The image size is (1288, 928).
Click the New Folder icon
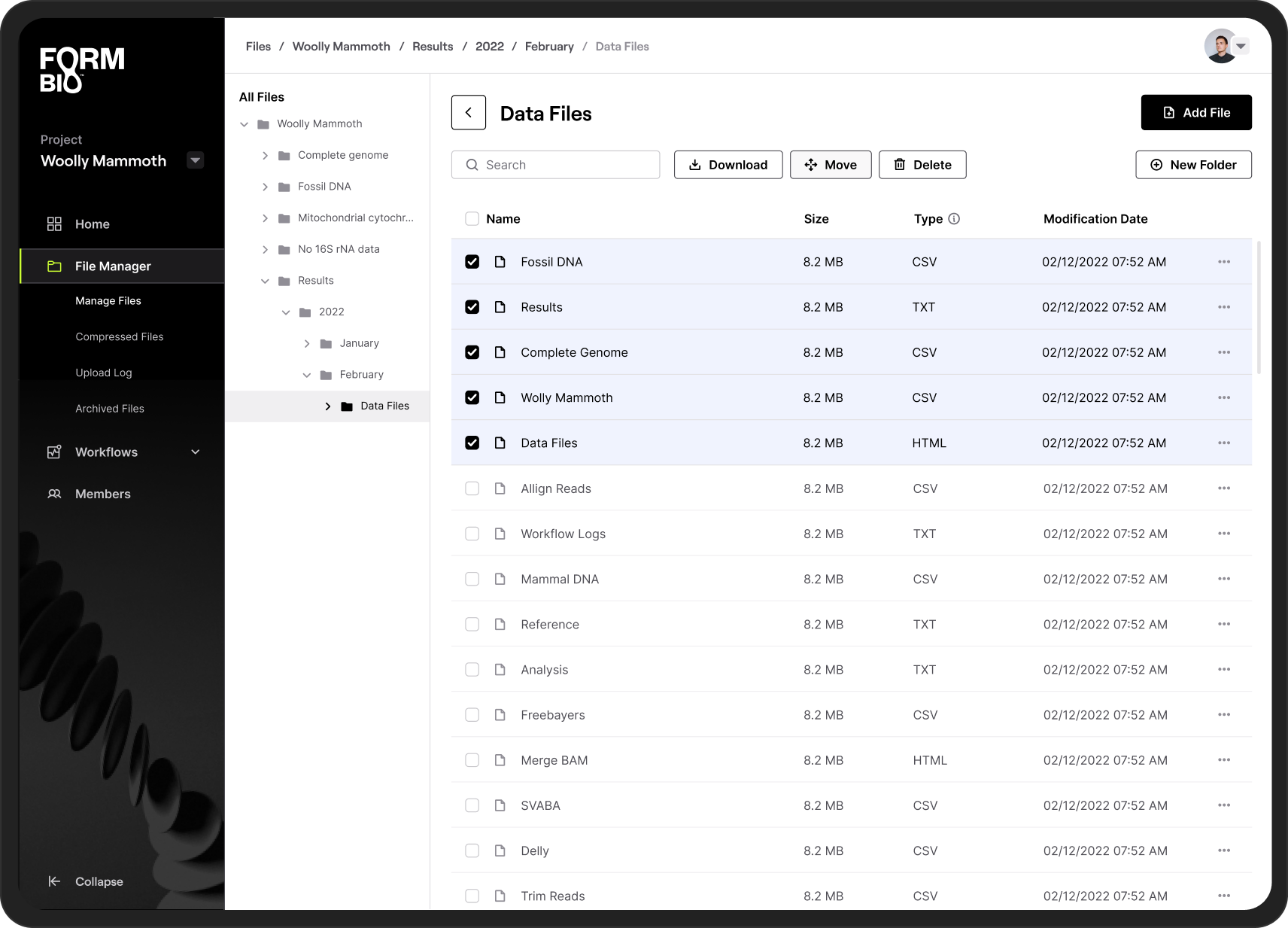(1156, 165)
